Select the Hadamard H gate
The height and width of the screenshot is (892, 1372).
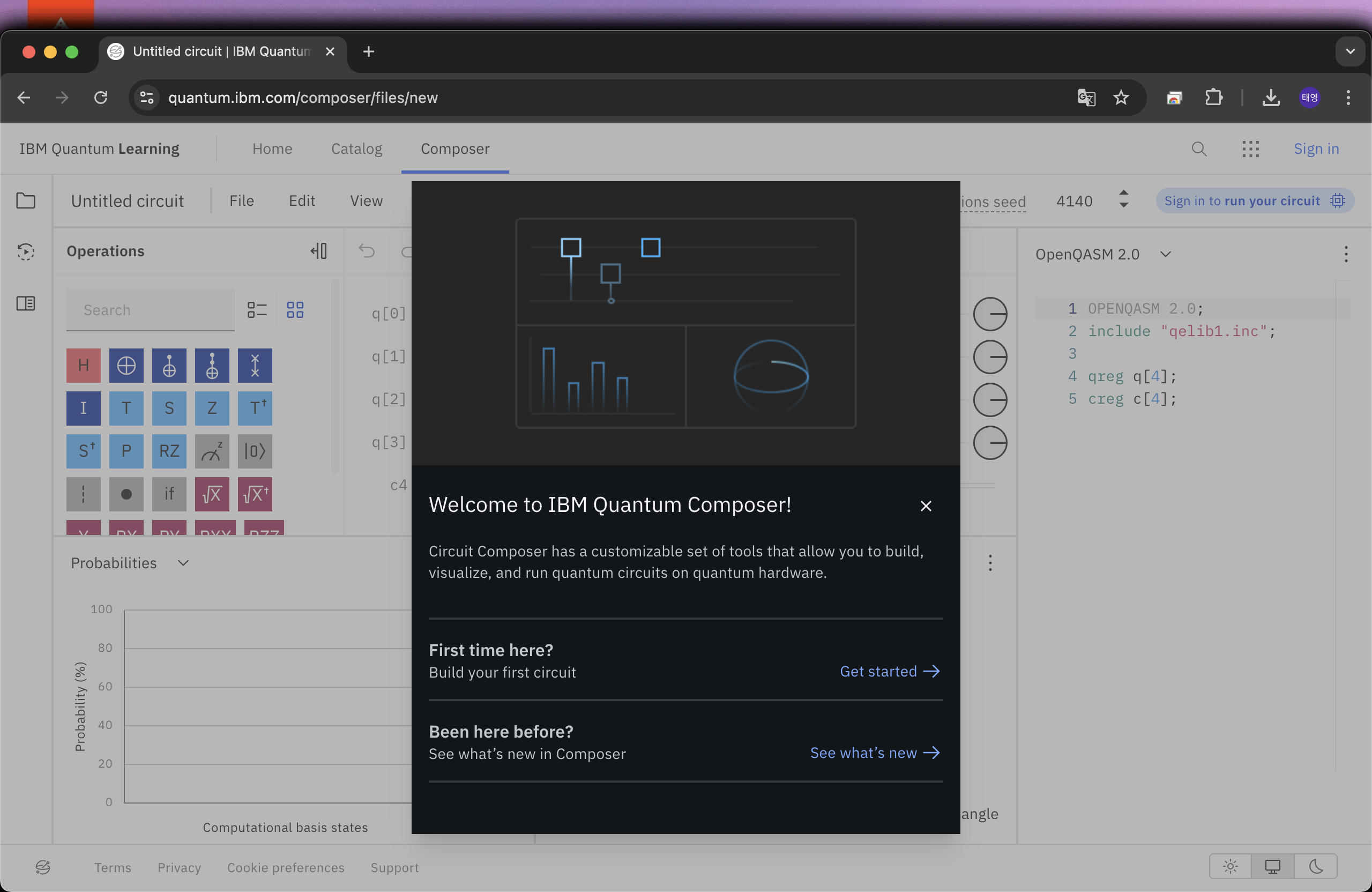pyautogui.click(x=83, y=366)
